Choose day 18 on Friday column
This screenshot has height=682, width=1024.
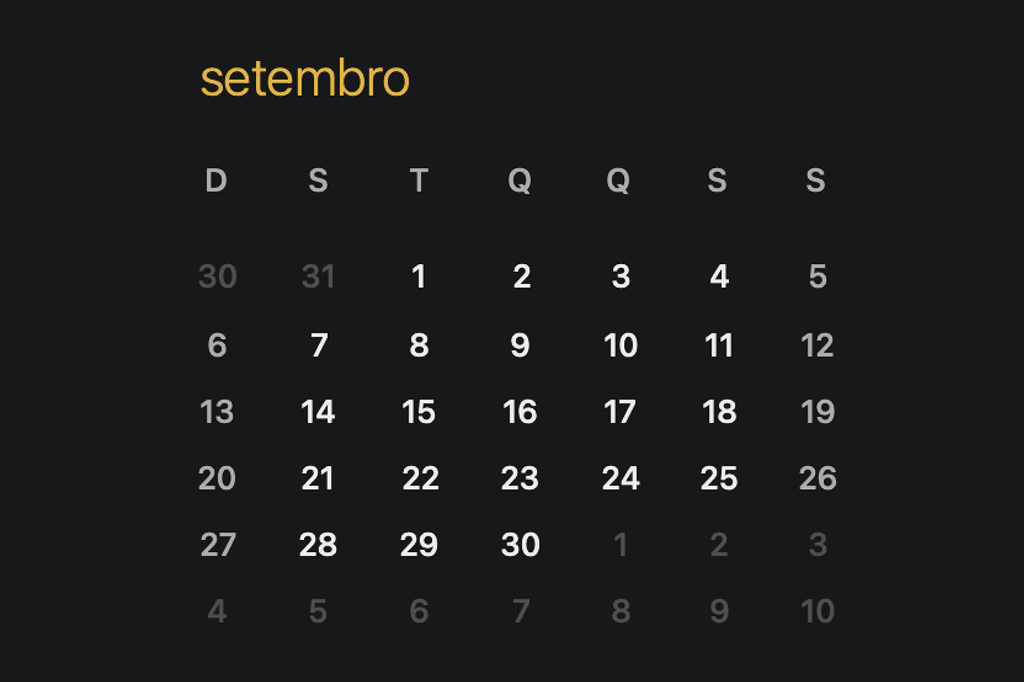pyautogui.click(x=719, y=412)
